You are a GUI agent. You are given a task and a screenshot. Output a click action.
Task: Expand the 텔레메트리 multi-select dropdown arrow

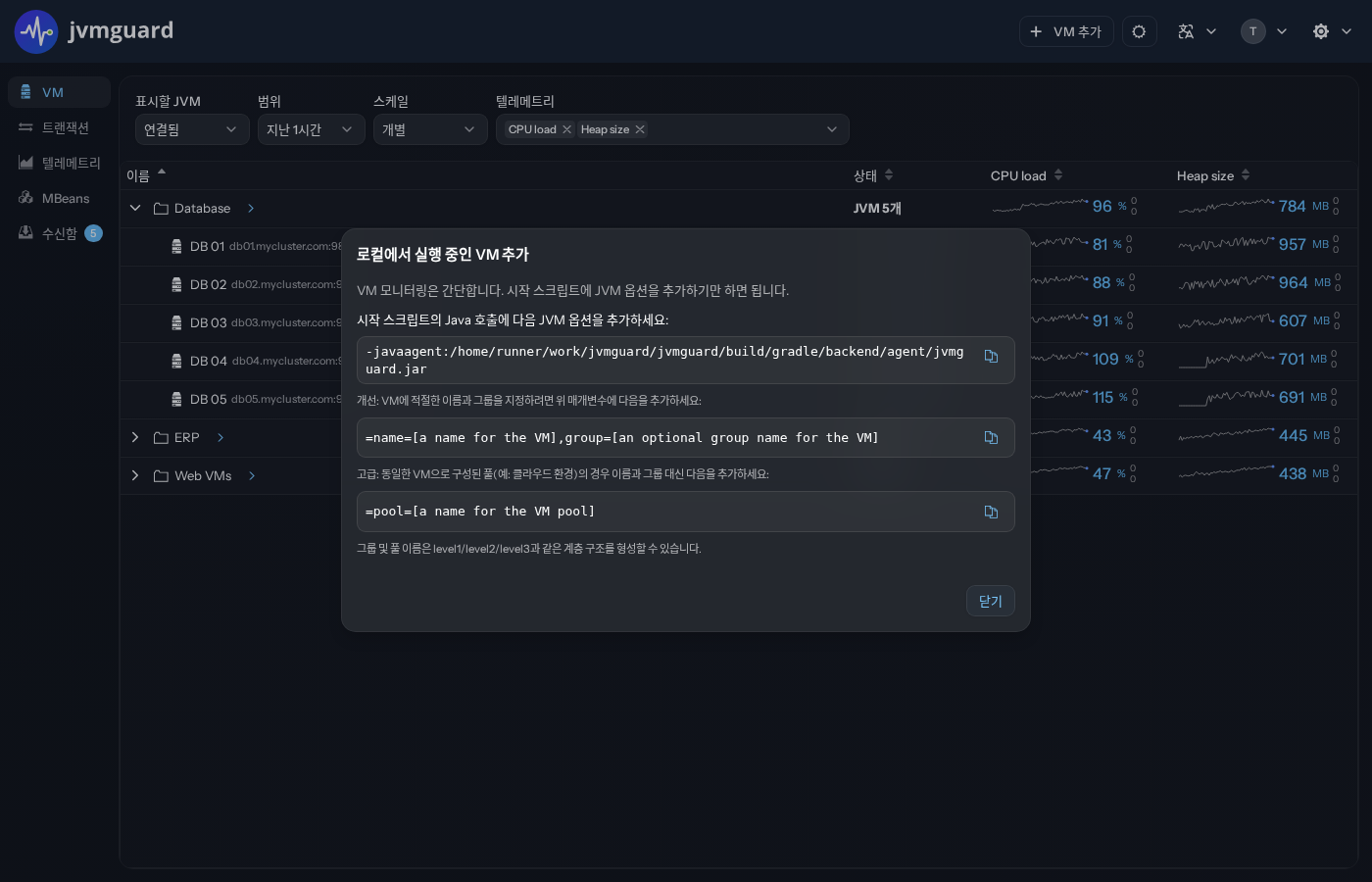click(x=832, y=129)
